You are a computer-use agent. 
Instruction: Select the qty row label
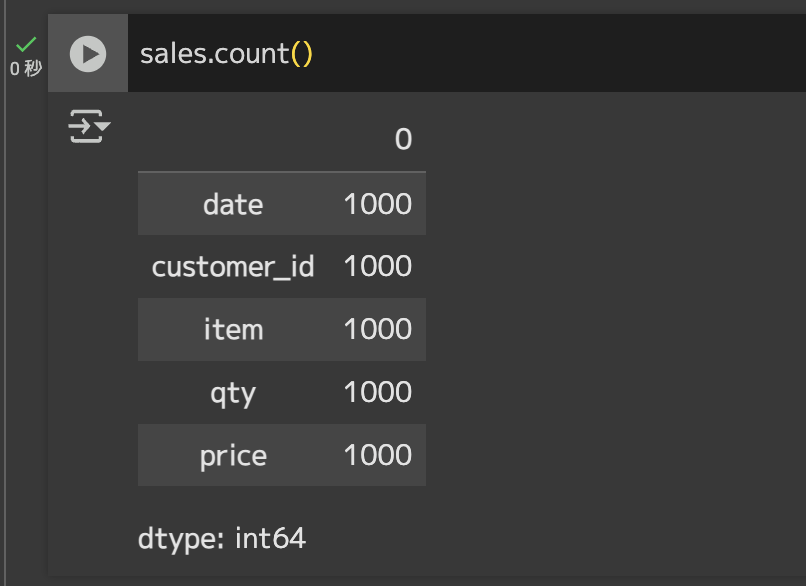pos(233,393)
